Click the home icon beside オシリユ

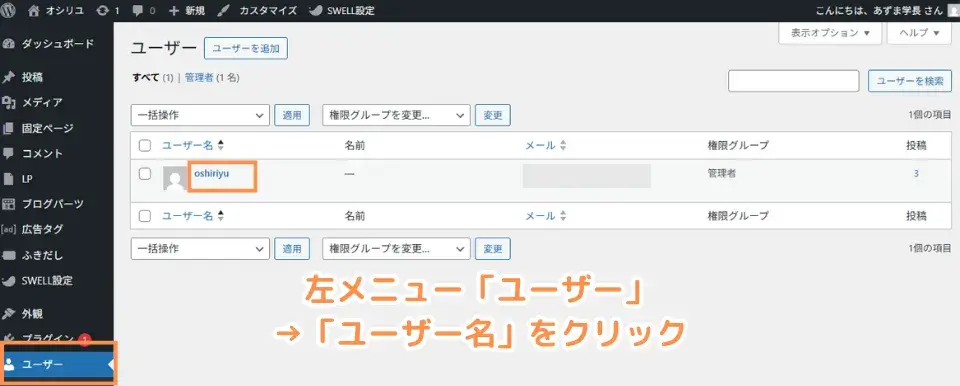[x=34, y=10]
